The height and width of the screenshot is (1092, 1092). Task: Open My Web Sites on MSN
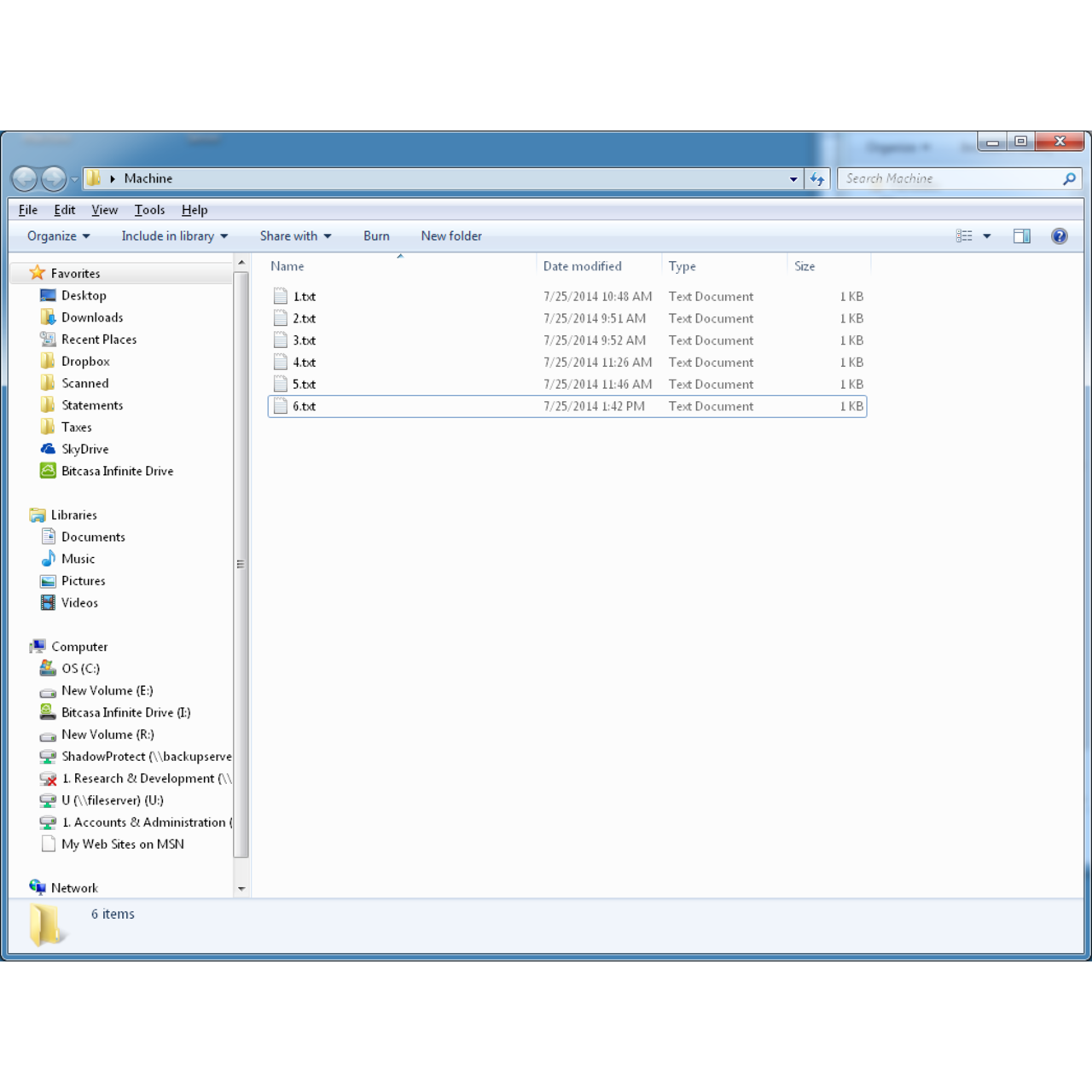pos(122,844)
